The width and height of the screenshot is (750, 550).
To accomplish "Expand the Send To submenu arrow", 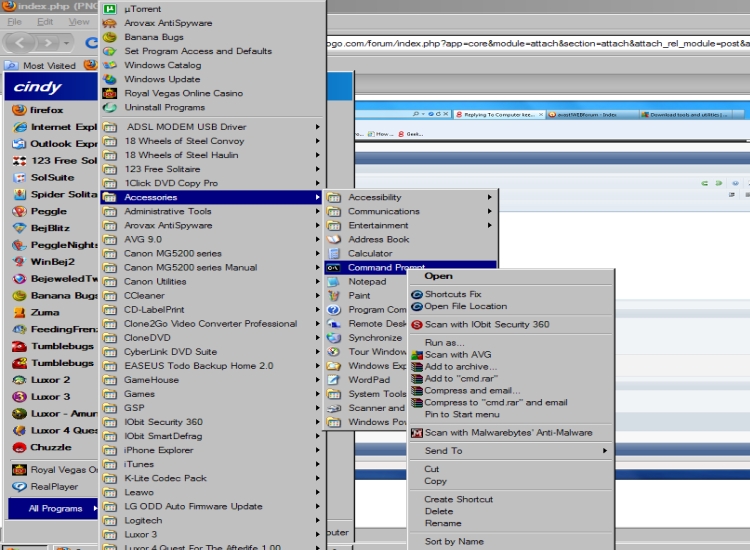I will (x=605, y=451).
